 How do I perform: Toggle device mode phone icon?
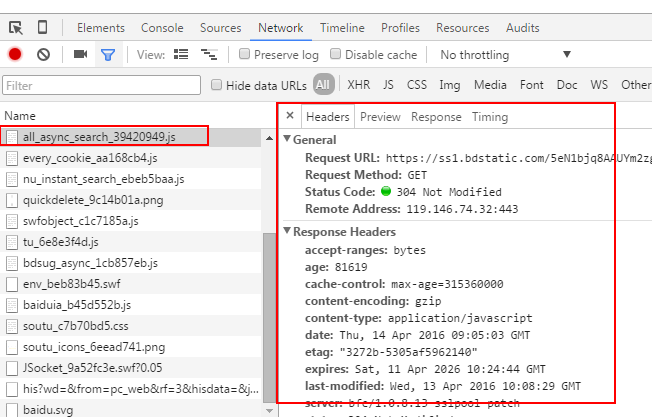[43, 28]
